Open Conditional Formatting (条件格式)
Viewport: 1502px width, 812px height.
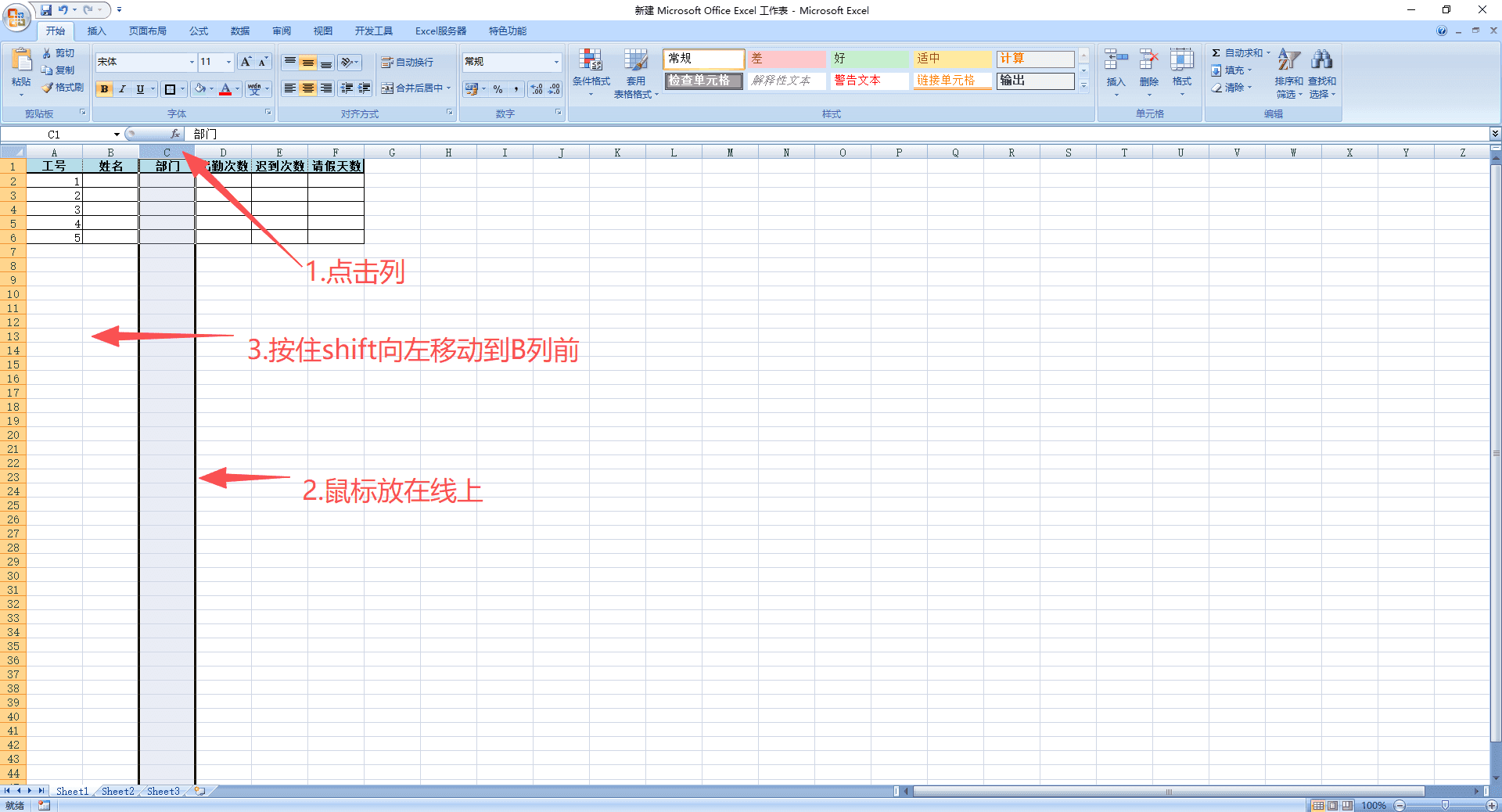pos(591,72)
